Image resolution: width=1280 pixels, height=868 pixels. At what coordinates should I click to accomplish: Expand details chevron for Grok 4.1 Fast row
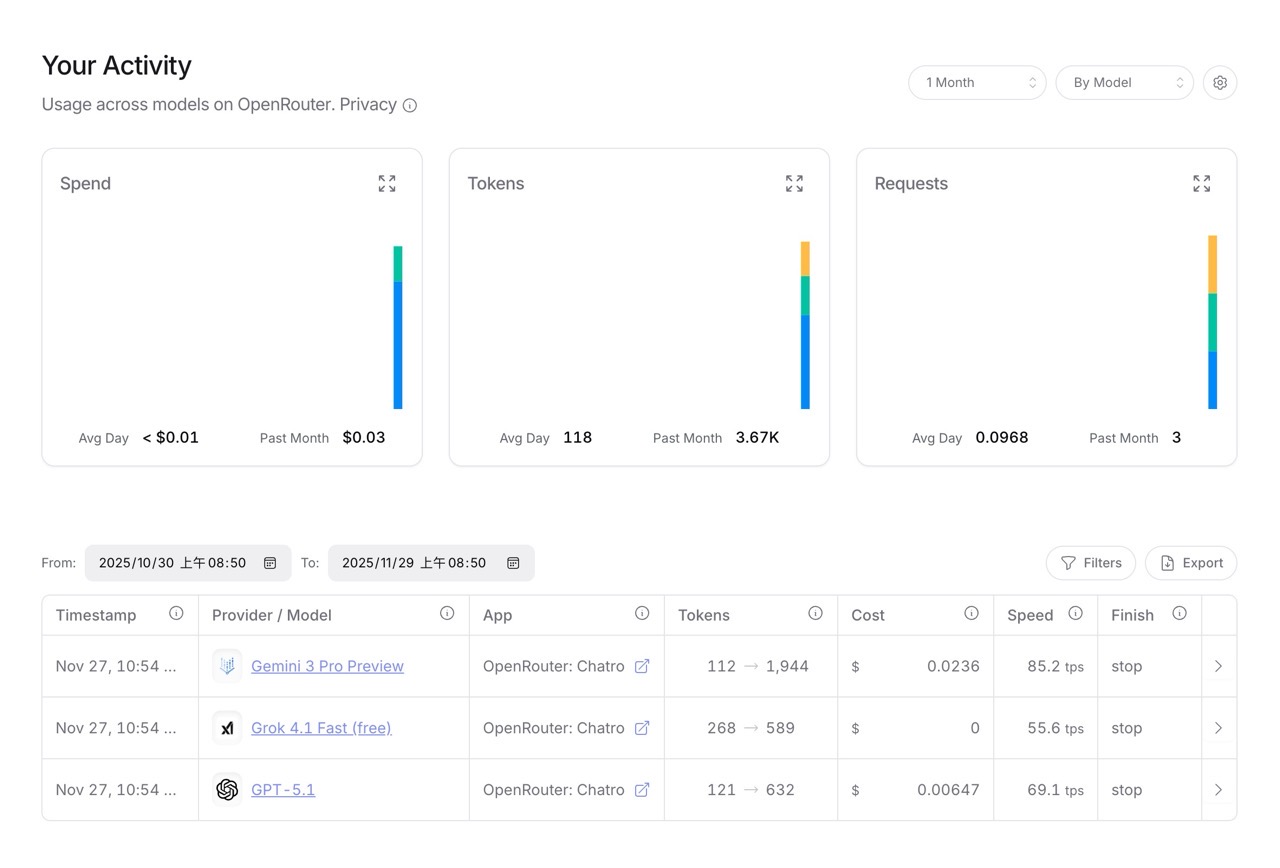click(1218, 728)
